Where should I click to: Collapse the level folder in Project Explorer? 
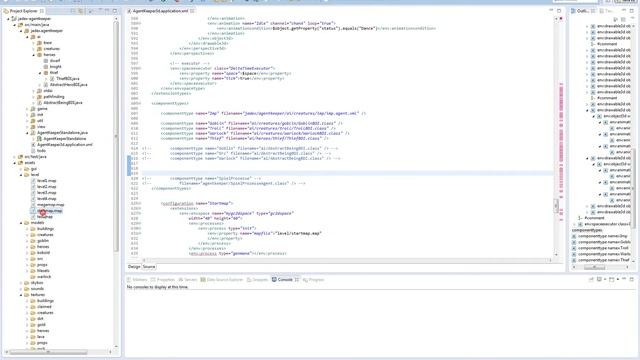(21, 175)
